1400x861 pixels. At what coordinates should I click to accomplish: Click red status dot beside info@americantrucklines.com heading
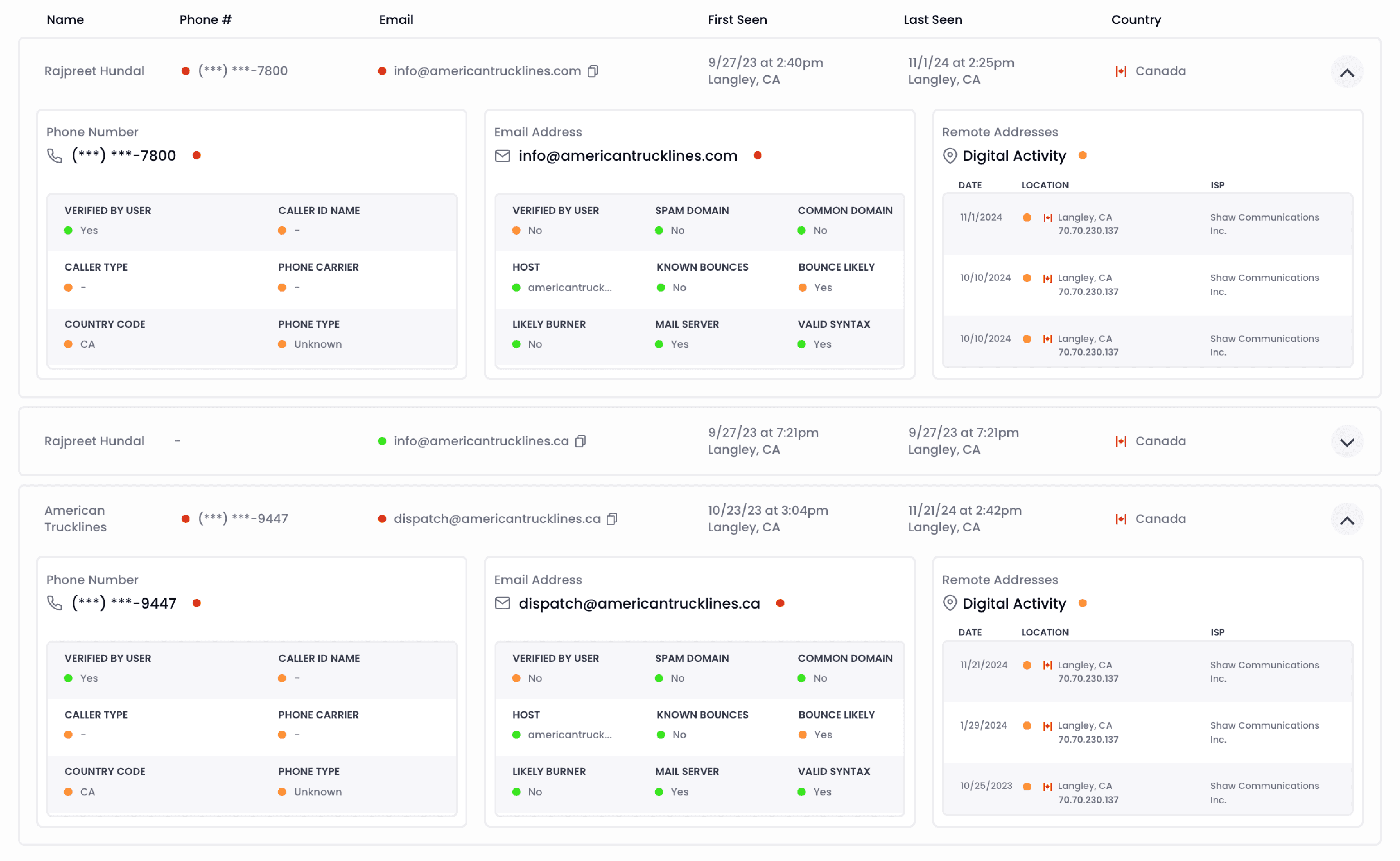758,155
